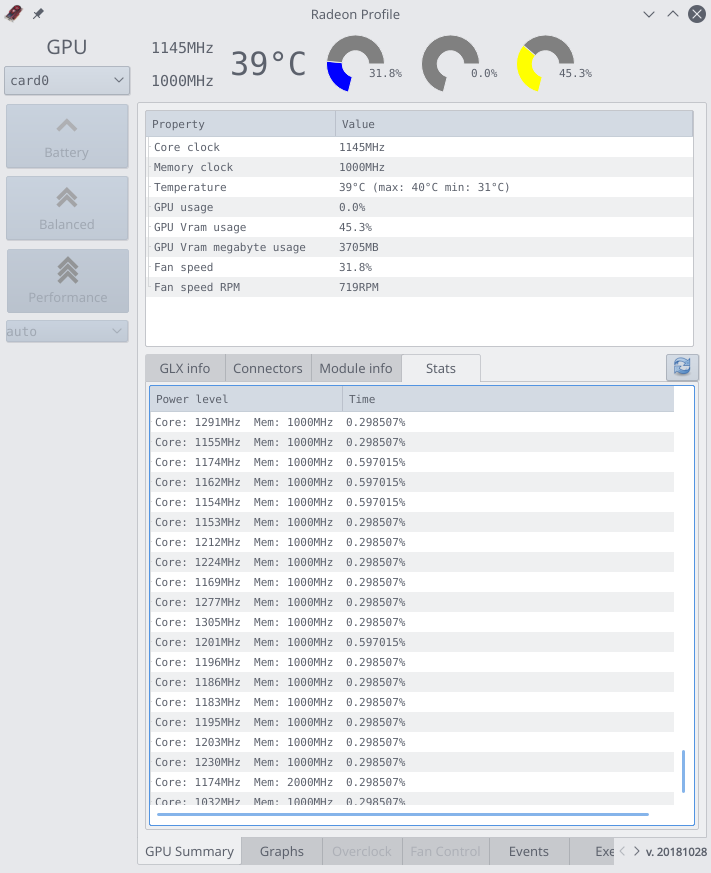This screenshot has height=873, width=711.
Task: Click the Value column header
Action: [x=514, y=124]
